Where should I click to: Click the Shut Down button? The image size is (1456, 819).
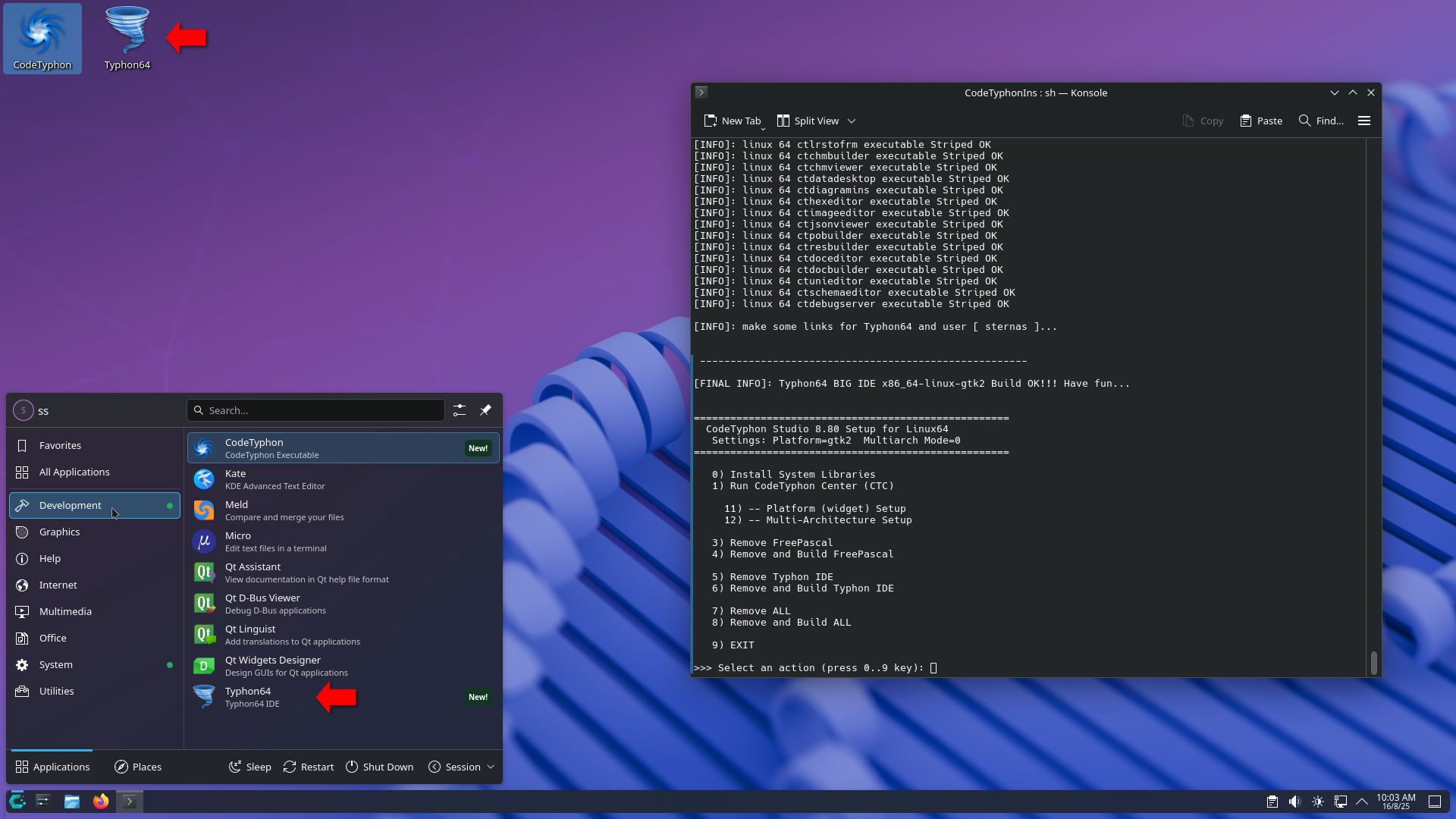point(380,767)
